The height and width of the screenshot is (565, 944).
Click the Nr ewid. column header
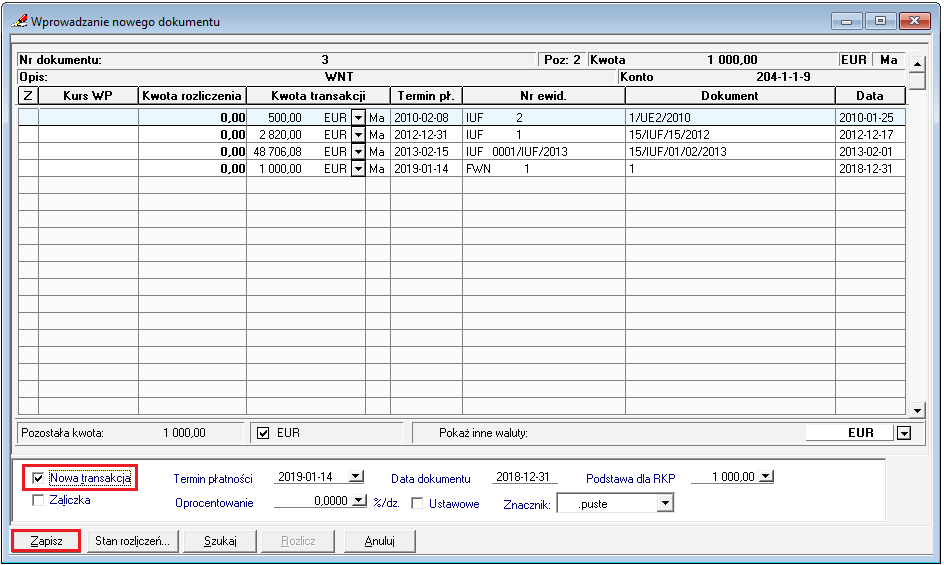pos(544,95)
